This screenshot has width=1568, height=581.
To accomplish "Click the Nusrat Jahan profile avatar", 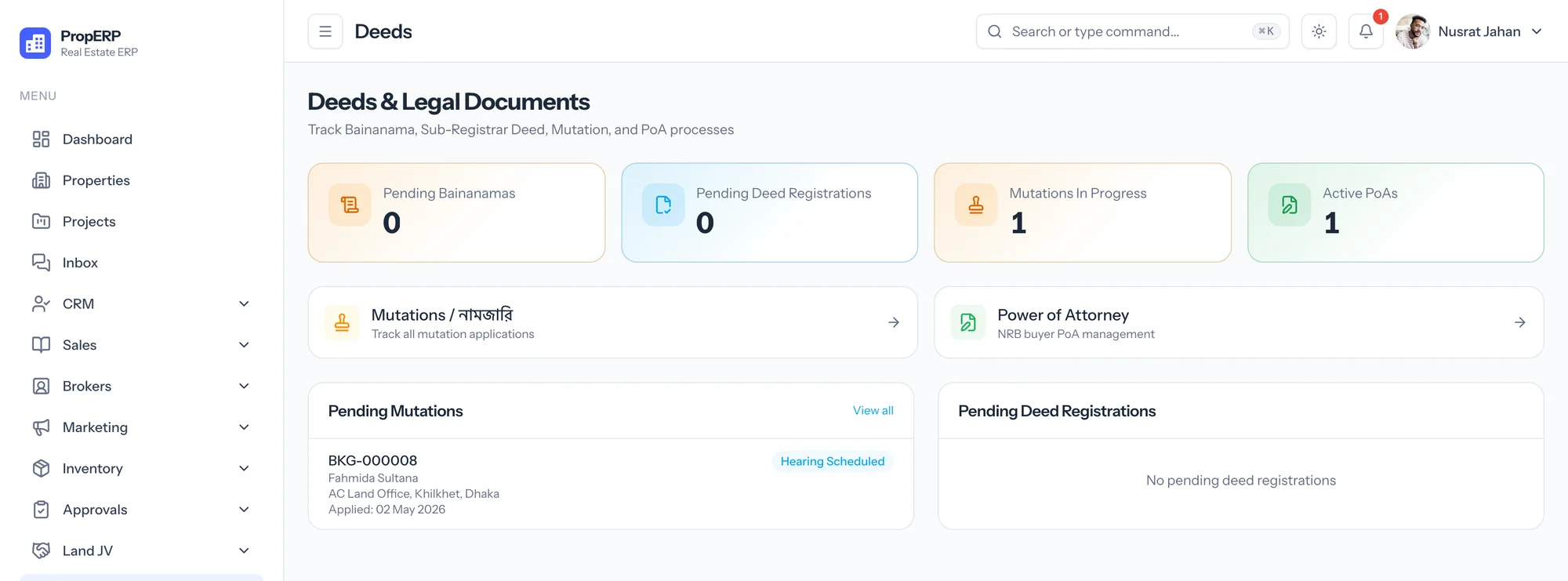I will 1413,31.
